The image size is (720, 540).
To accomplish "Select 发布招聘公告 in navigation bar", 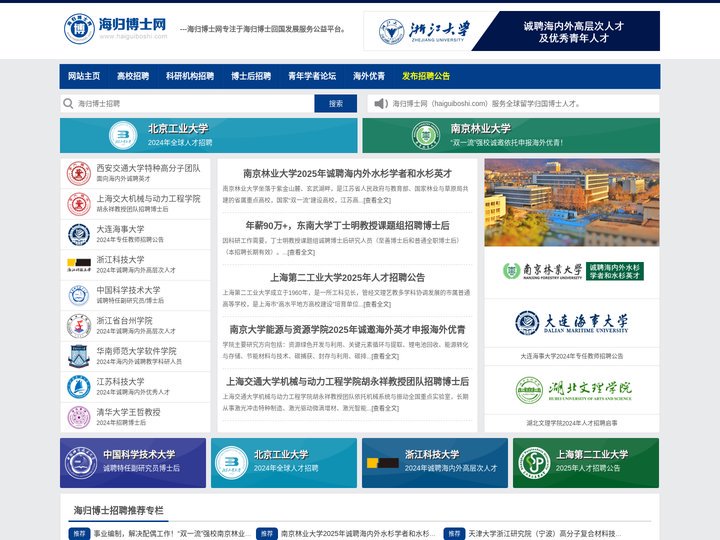I will tap(426, 76).
